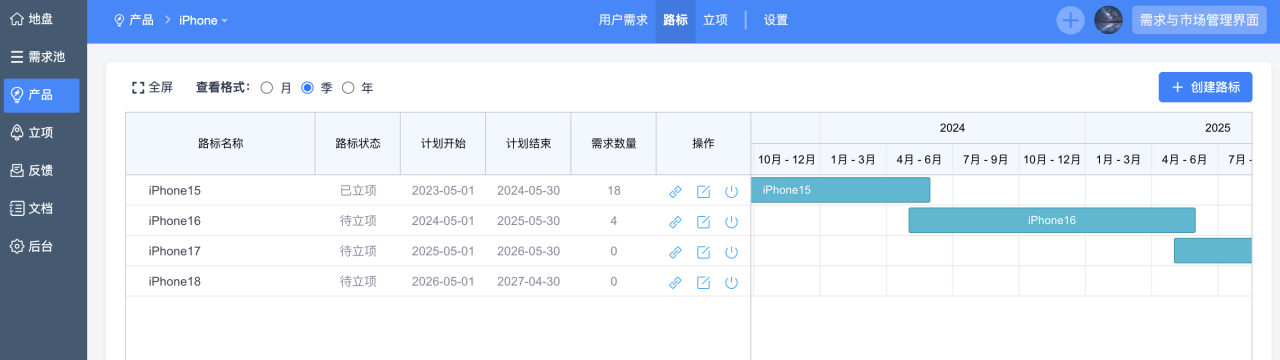Click requirement count 18 for iPhone15

(613, 190)
